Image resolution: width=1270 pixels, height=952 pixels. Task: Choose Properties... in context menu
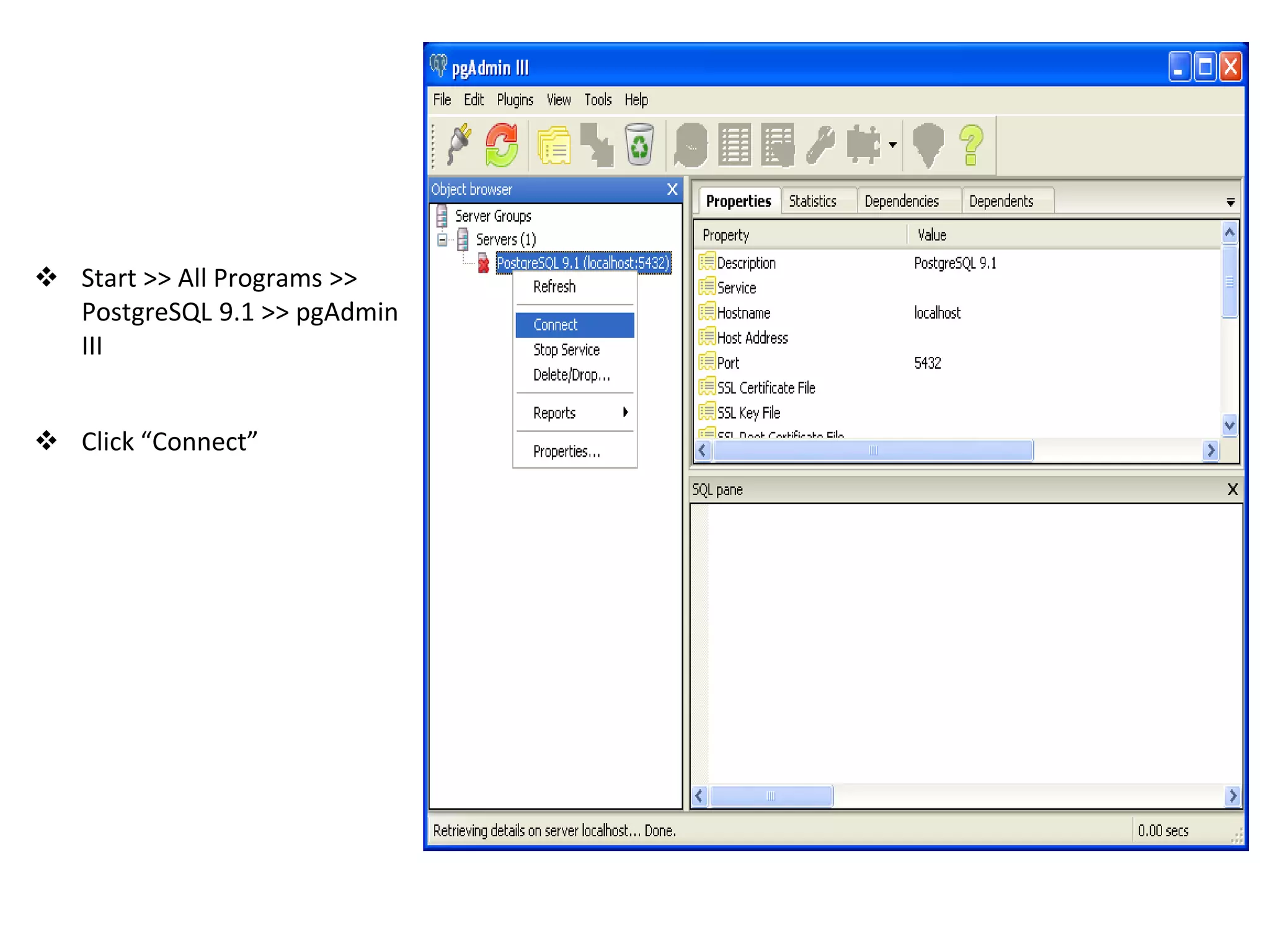click(575, 451)
